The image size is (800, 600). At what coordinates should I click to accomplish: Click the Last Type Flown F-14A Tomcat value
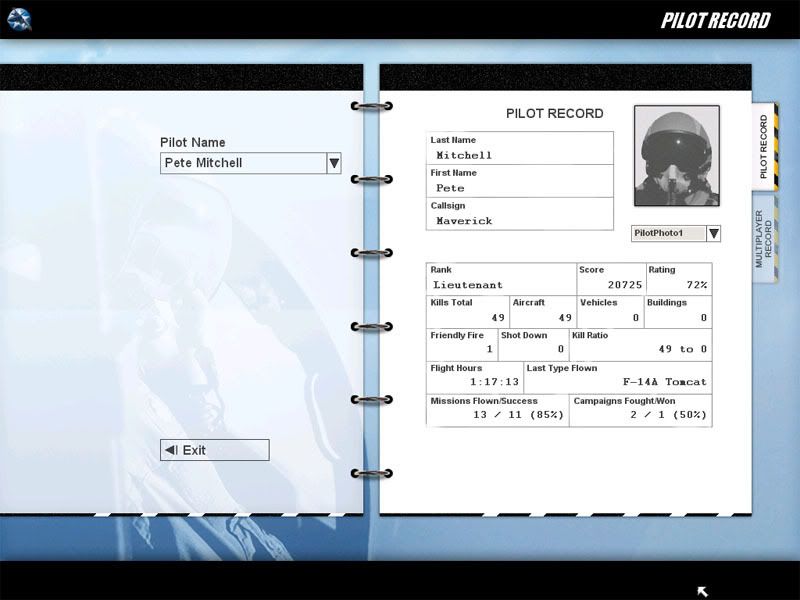click(x=665, y=382)
